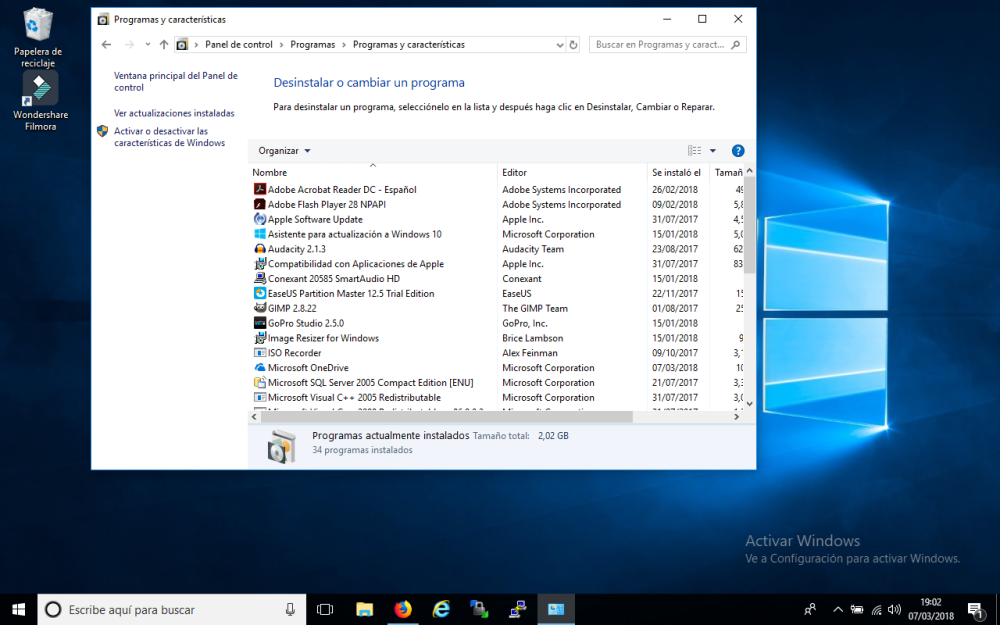Click the EaseUS Partition Master icon

(x=260, y=293)
